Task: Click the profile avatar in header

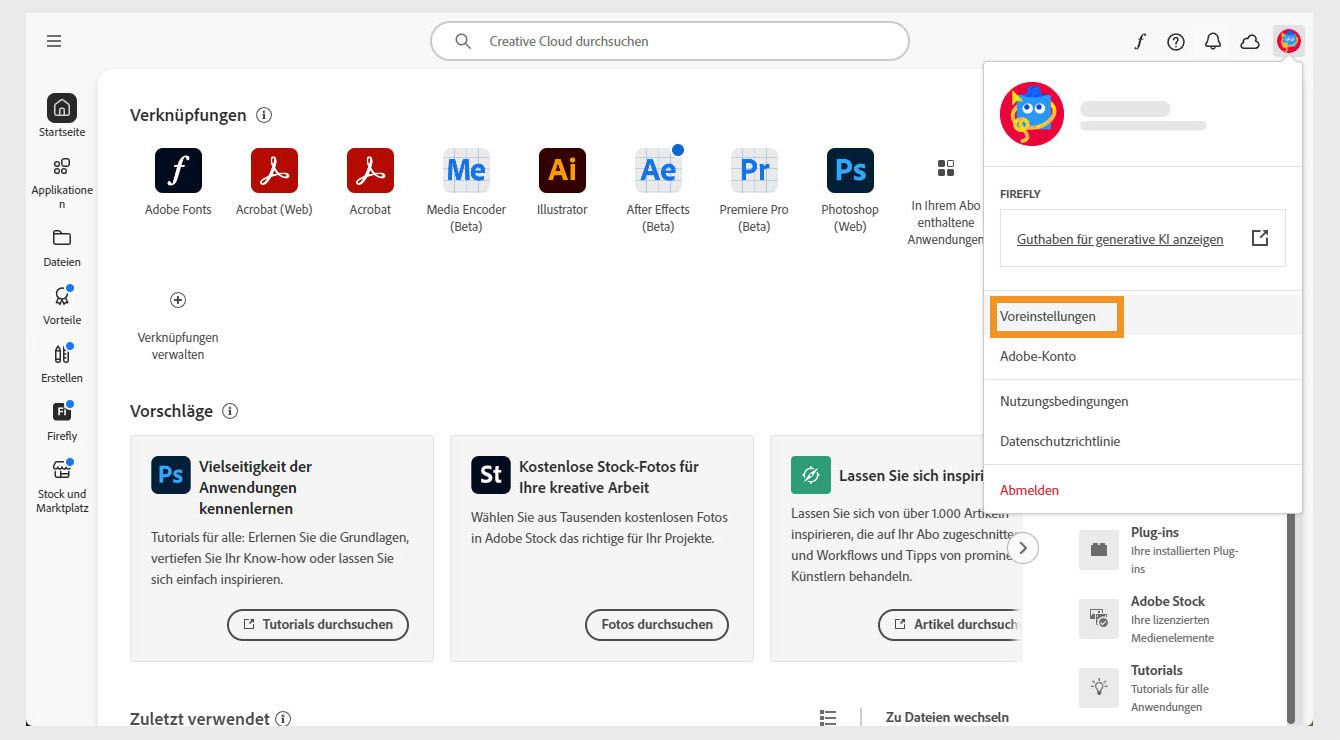Action: point(1289,41)
